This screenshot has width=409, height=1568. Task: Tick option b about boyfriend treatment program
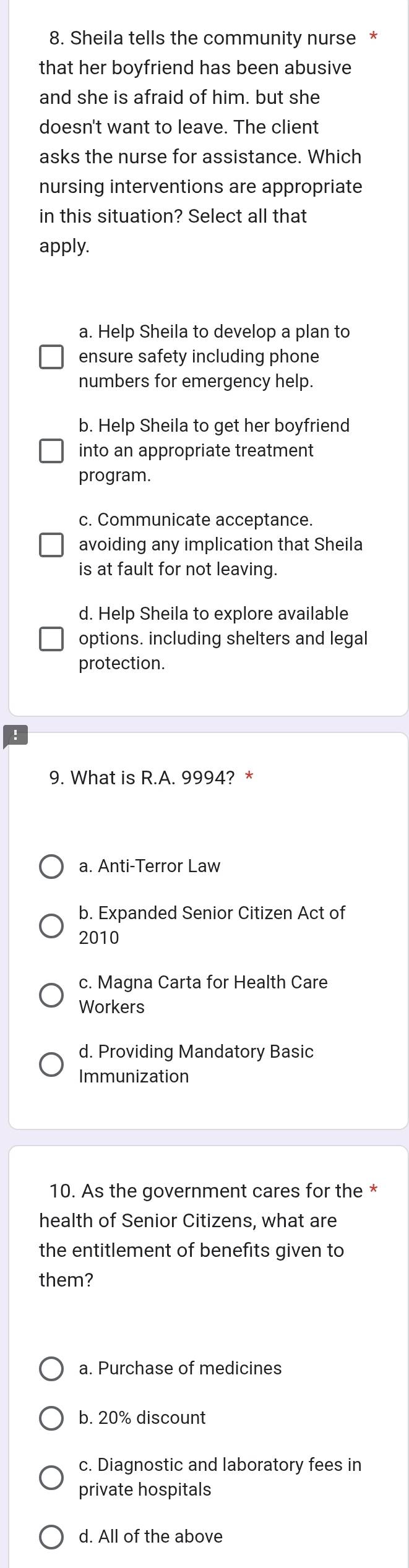click(x=51, y=451)
